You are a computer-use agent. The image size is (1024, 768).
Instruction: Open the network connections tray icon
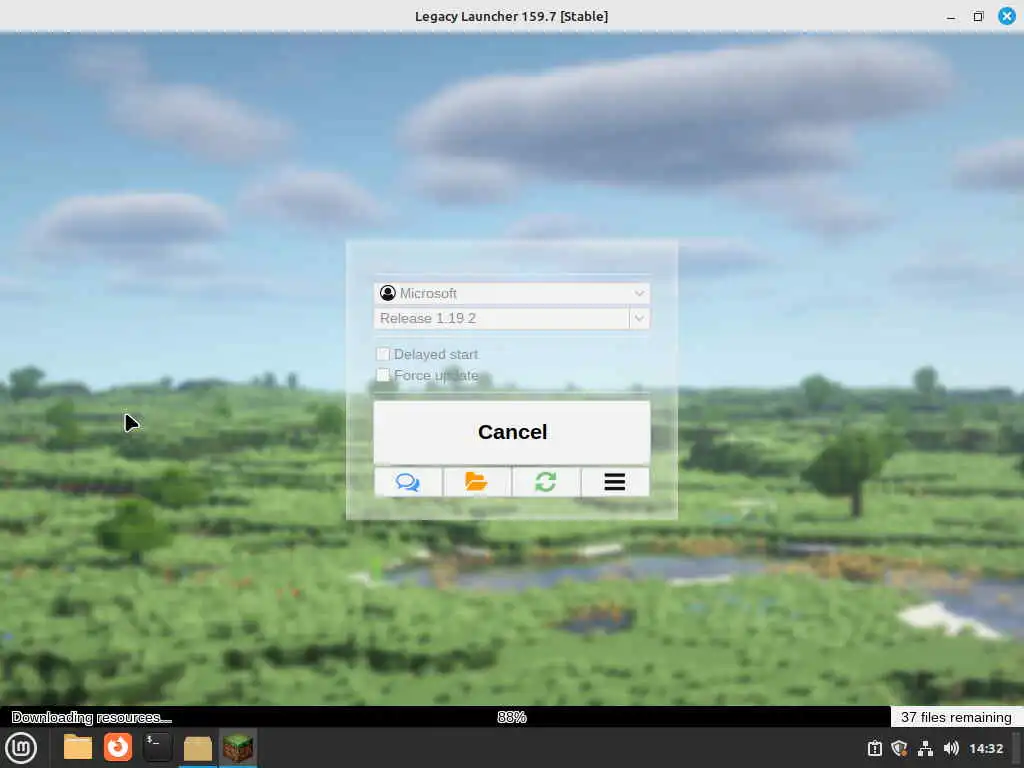pyautogui.click(x=925, y=748)
